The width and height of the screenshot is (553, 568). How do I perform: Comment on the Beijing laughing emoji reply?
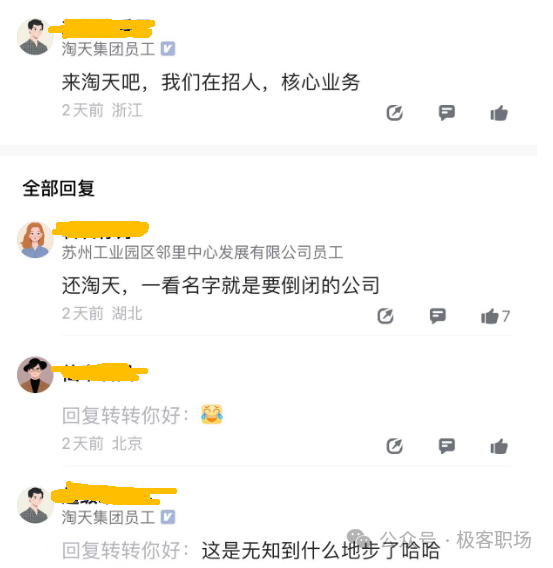(447, 446)
